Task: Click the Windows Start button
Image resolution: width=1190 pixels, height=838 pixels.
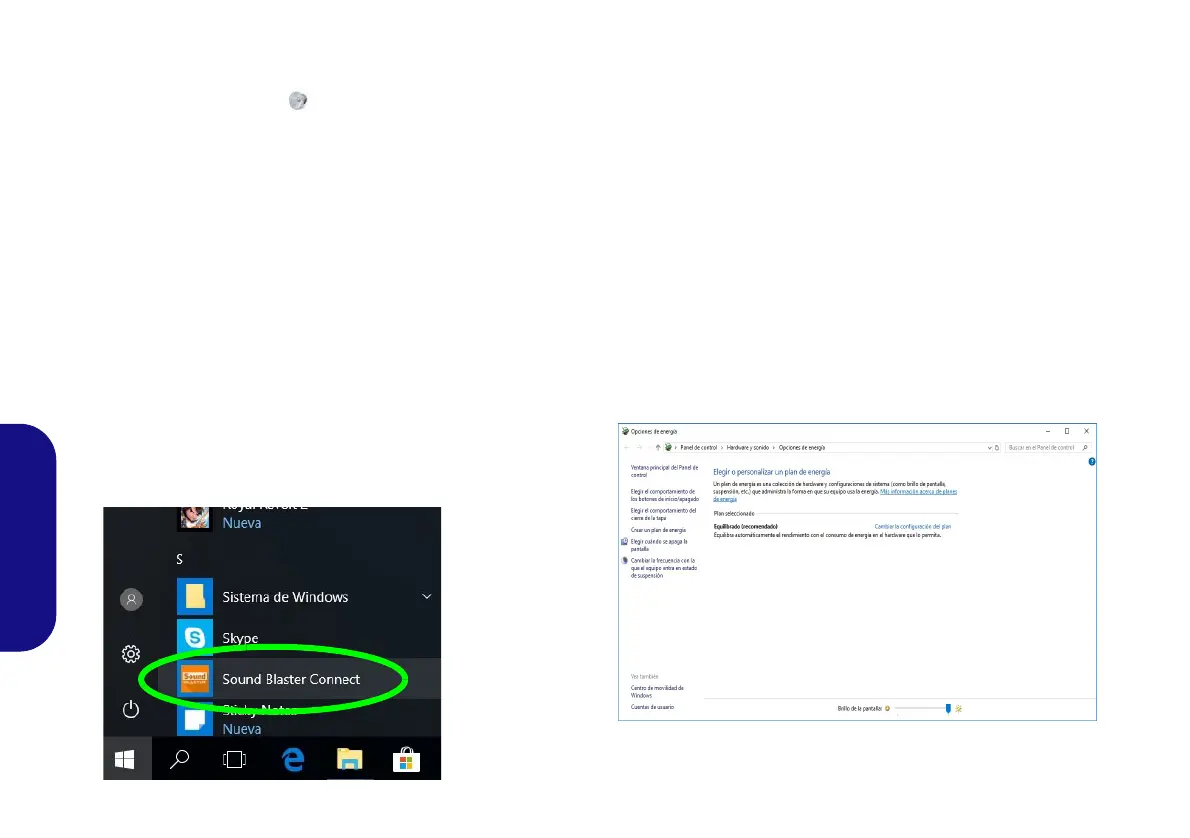Action: point(125,758)
